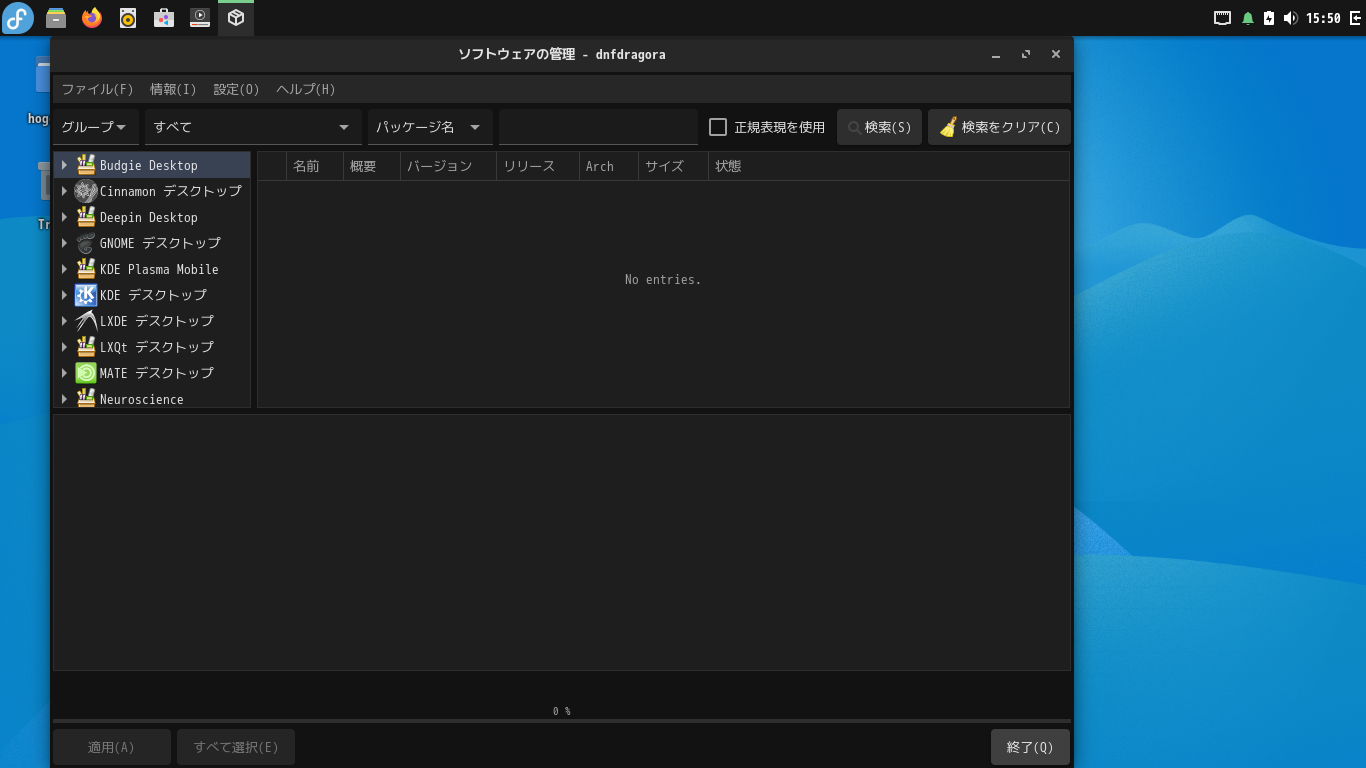Click the すべて選択(E) button
Image resolution: width=1366 pixels, height=768 pixels.
tap(236, 747)
